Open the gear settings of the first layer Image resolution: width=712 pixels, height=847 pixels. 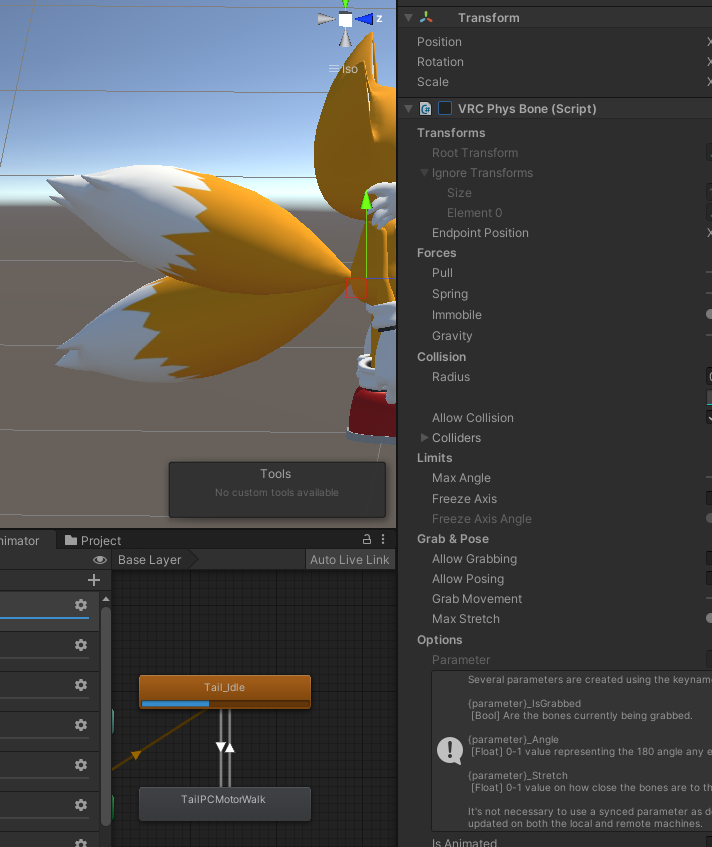pos(81,605)
